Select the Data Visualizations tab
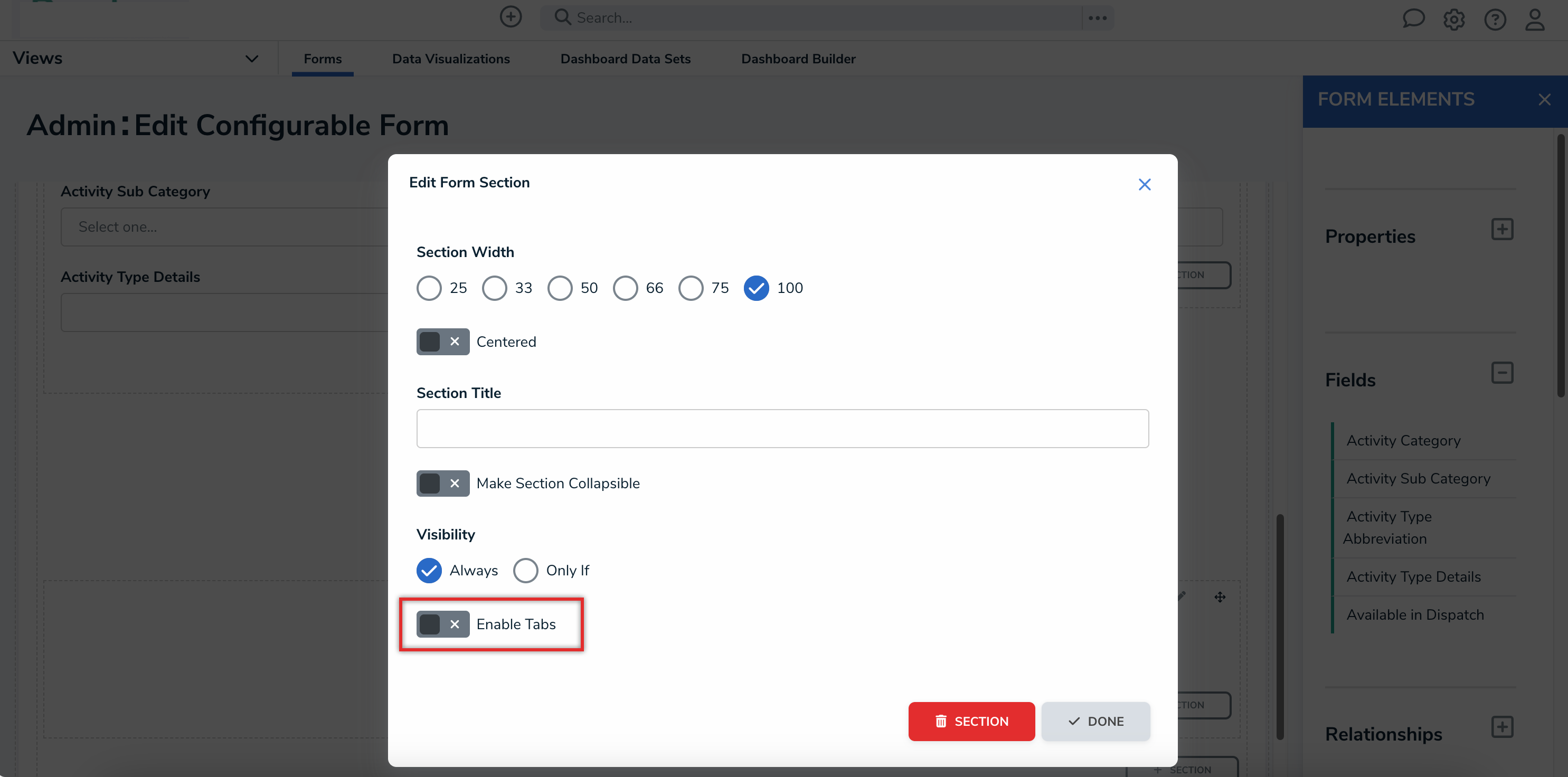This screenshot has width=1568, height=777. [450, 59]
